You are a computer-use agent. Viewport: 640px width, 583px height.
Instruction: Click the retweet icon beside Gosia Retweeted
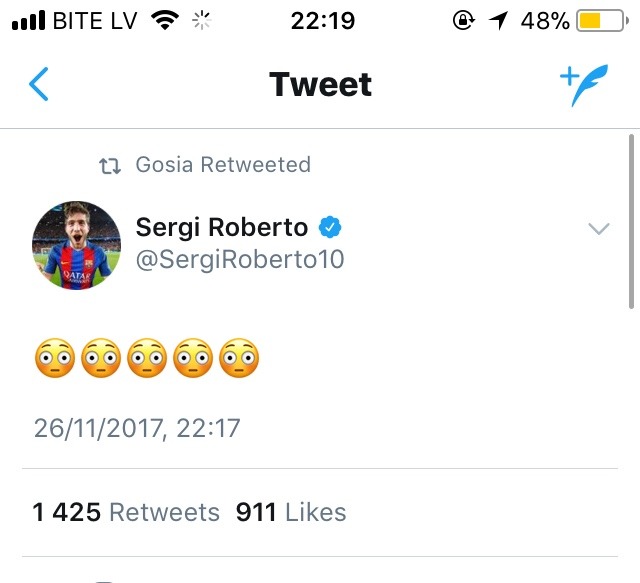point(111,165)
